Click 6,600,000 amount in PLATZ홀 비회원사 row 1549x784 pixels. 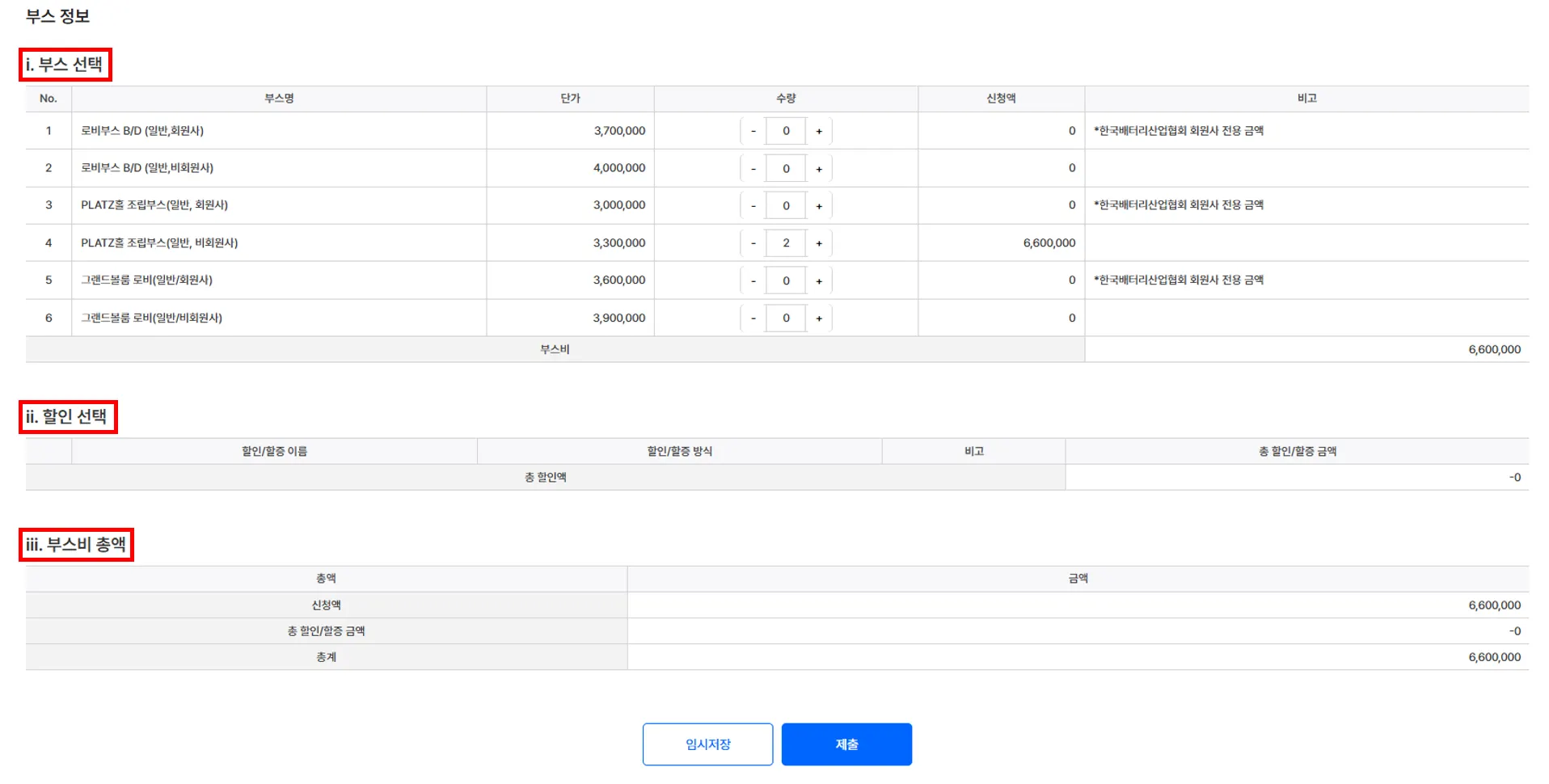1049,242
